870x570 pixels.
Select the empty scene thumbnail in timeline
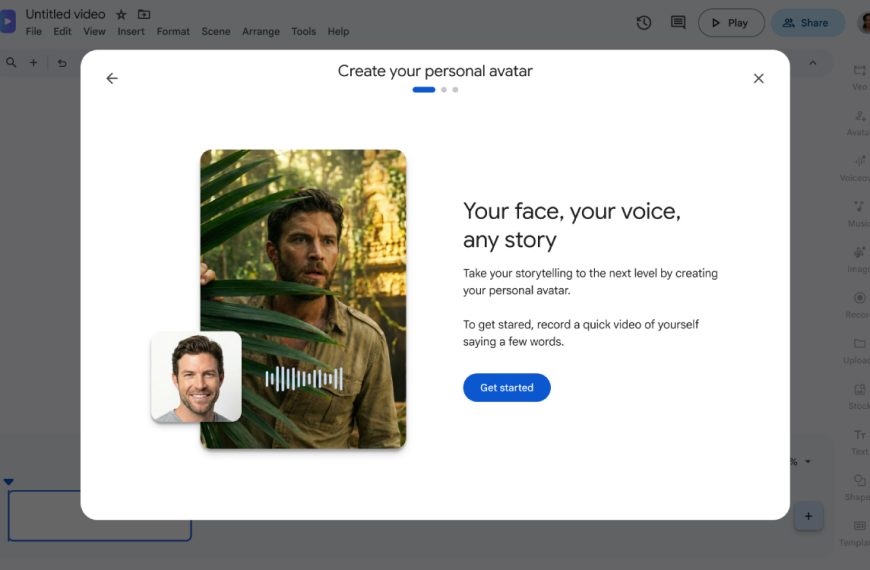100,516
